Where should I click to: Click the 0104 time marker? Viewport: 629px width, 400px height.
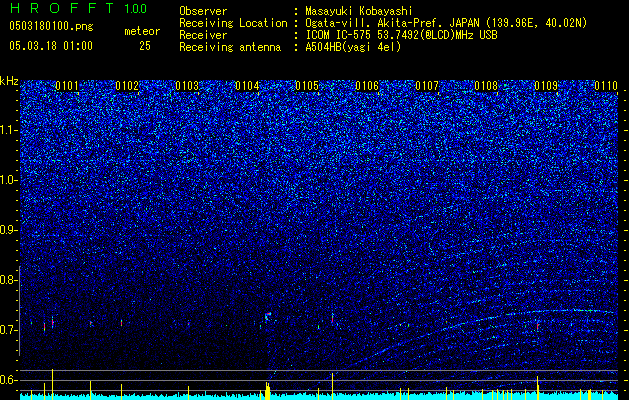pyautogui.click(x=247, y=86)
